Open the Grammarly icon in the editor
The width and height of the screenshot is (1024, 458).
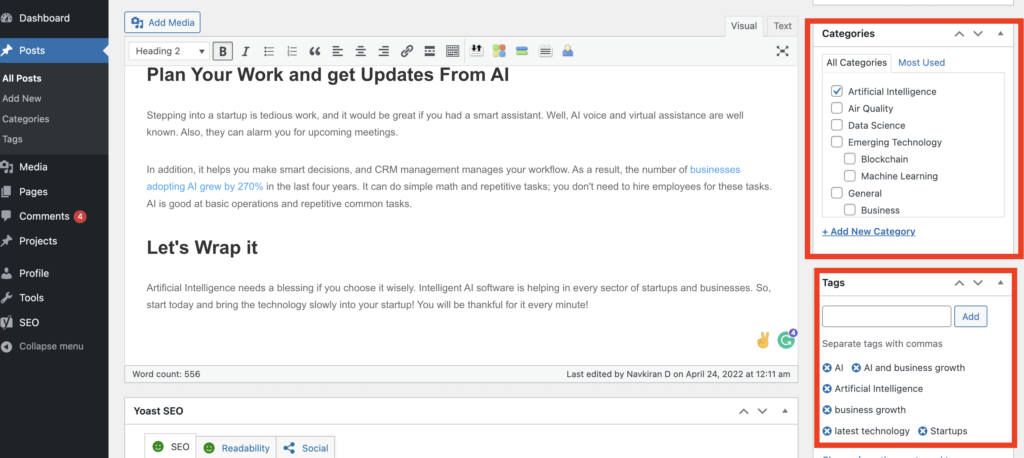(x=786, y=340)
